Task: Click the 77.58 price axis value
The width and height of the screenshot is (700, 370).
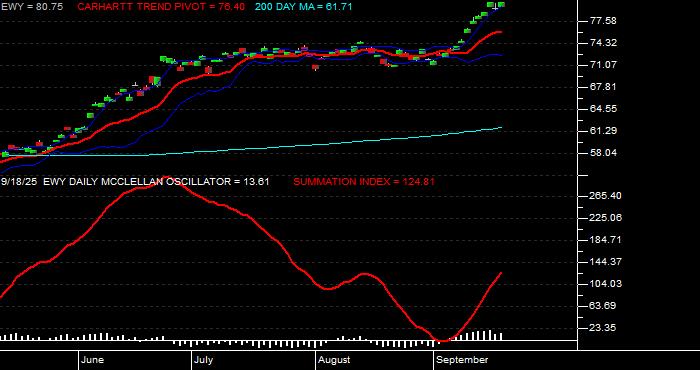Action: pos(603,21)
